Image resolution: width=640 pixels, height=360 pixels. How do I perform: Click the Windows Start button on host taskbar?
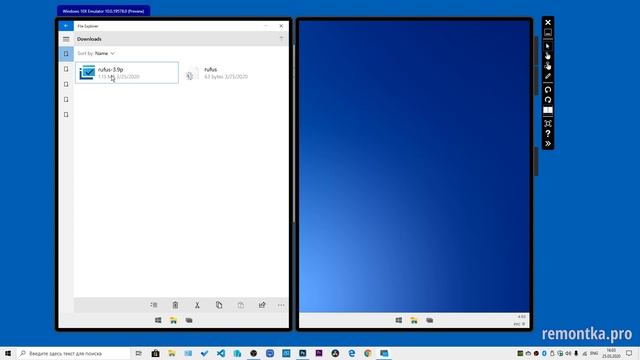pyautogui.click(x=8, y=353)
